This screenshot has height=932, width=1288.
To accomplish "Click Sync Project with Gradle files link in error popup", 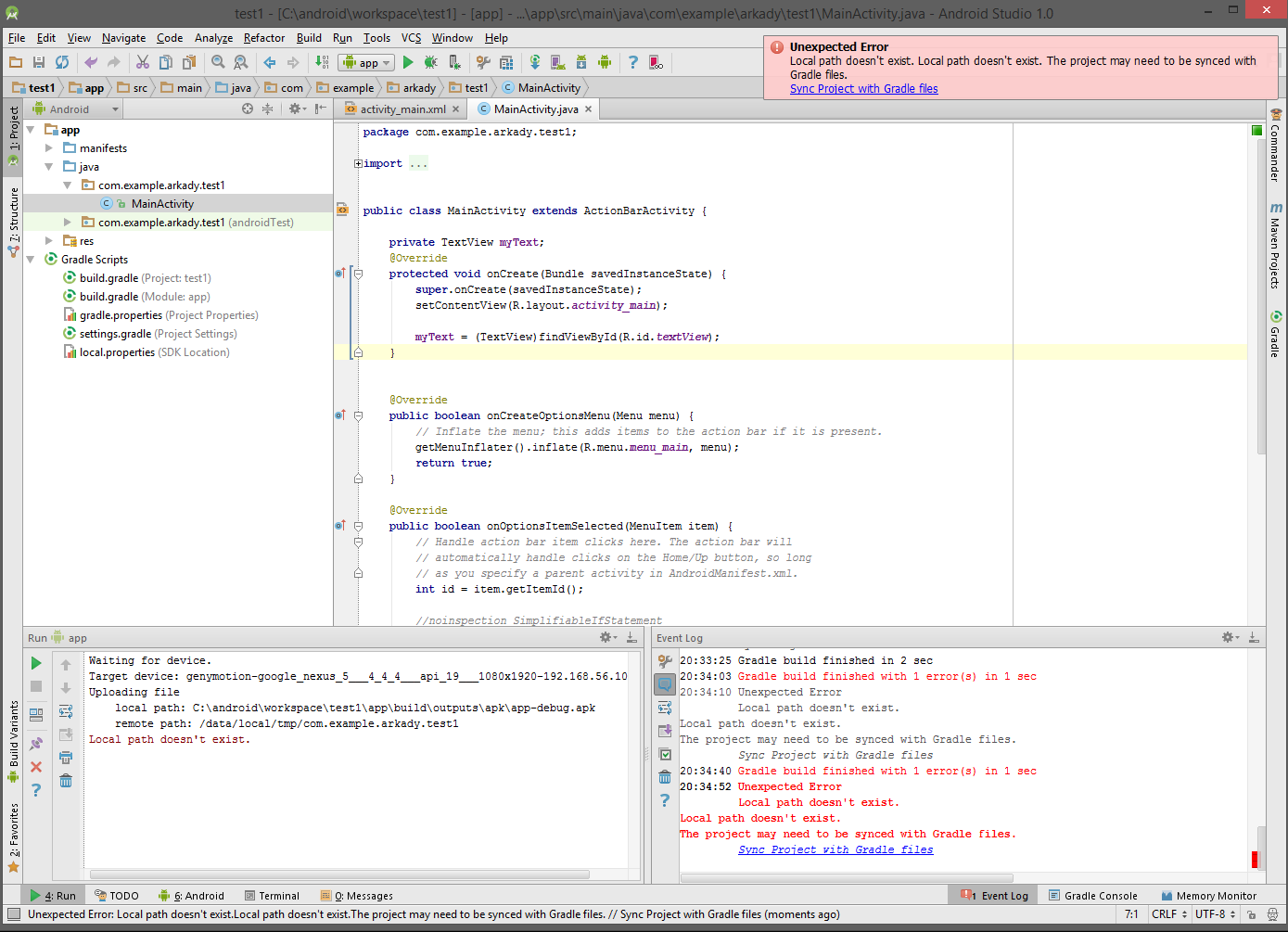I will coord(864,89).
